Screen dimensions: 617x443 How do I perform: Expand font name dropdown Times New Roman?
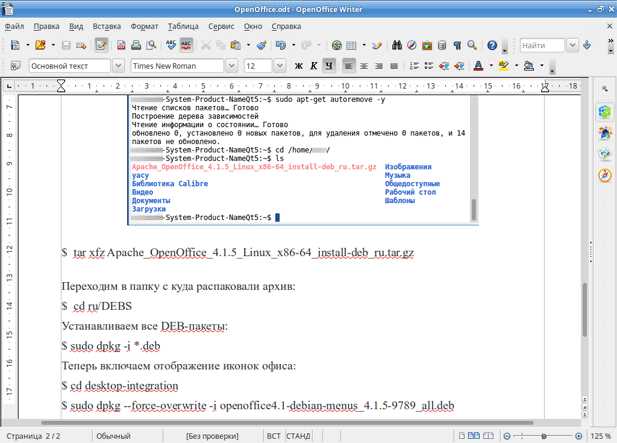pos(232,66)
